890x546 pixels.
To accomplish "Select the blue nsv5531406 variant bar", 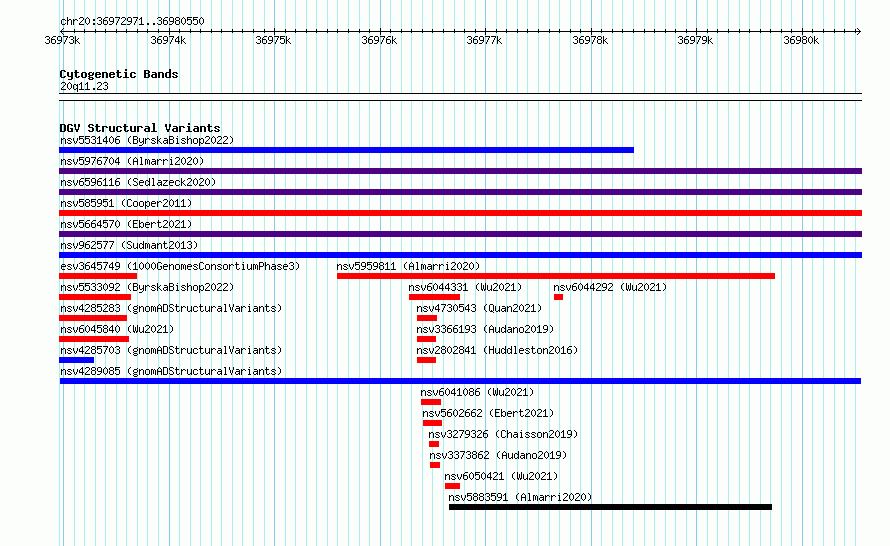I will (x=346, y=150).
